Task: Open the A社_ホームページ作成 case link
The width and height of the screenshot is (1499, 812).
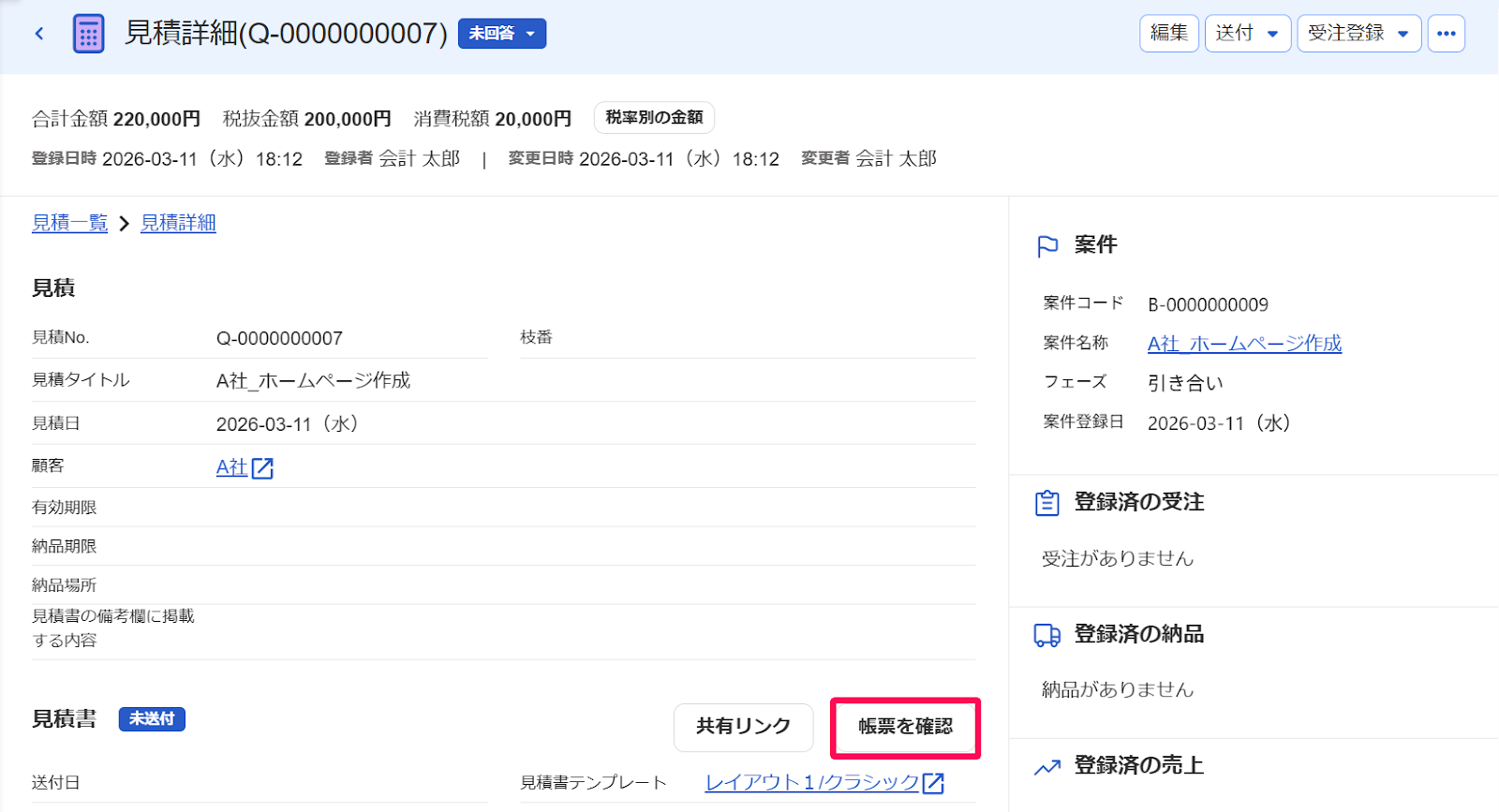Action: [1244, 344]
